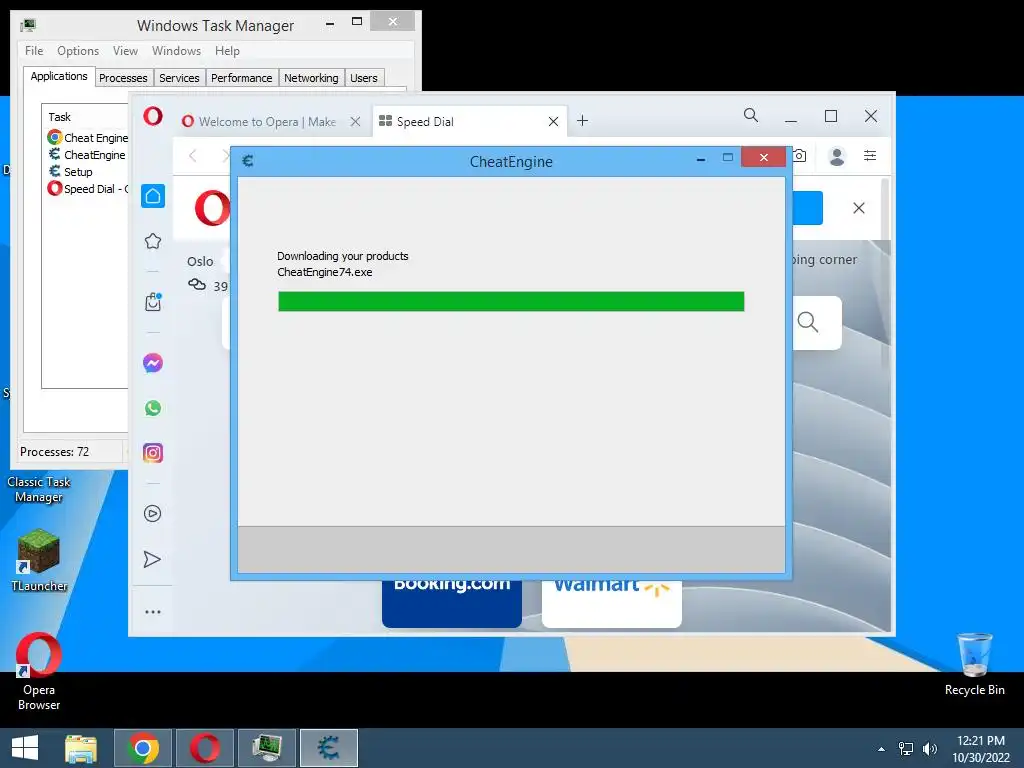Click CheatEngine taskbar button
The height and width of the screenshot is (768, 1024).
pos(329,748)
